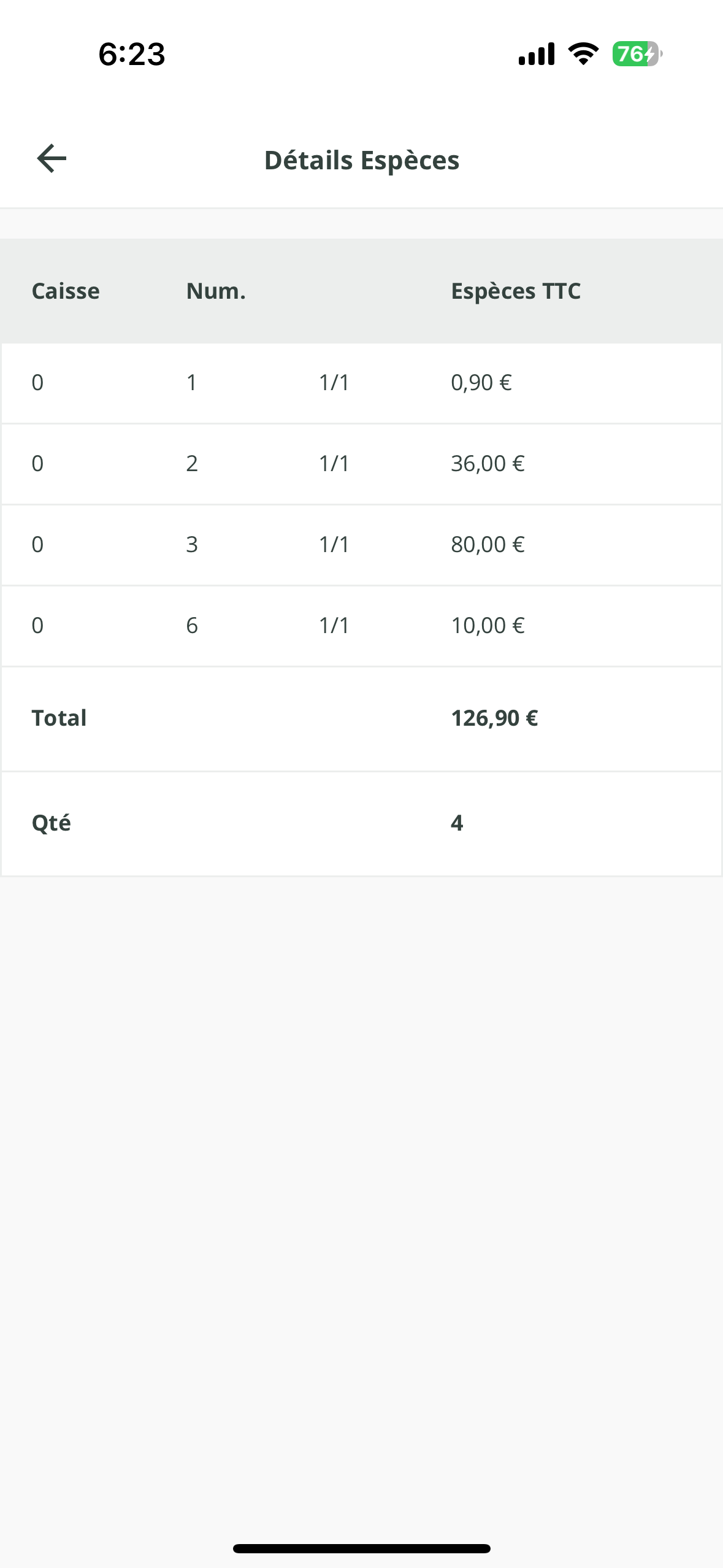723x1568 pixels.
Task: Open the row with 36,00 € amount
Action: [361, 464]
